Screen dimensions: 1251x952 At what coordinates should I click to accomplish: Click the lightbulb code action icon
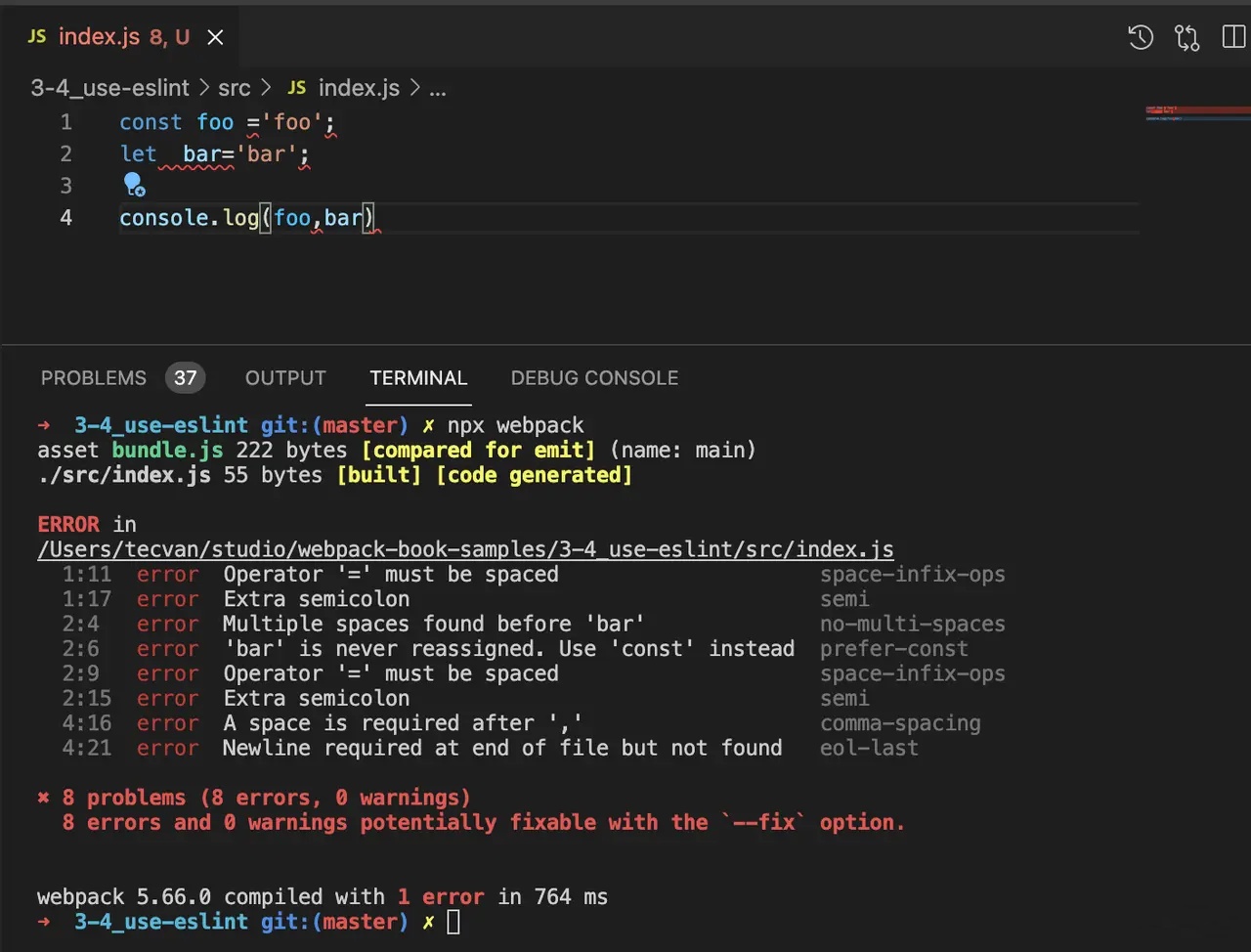tap(134, 185)
